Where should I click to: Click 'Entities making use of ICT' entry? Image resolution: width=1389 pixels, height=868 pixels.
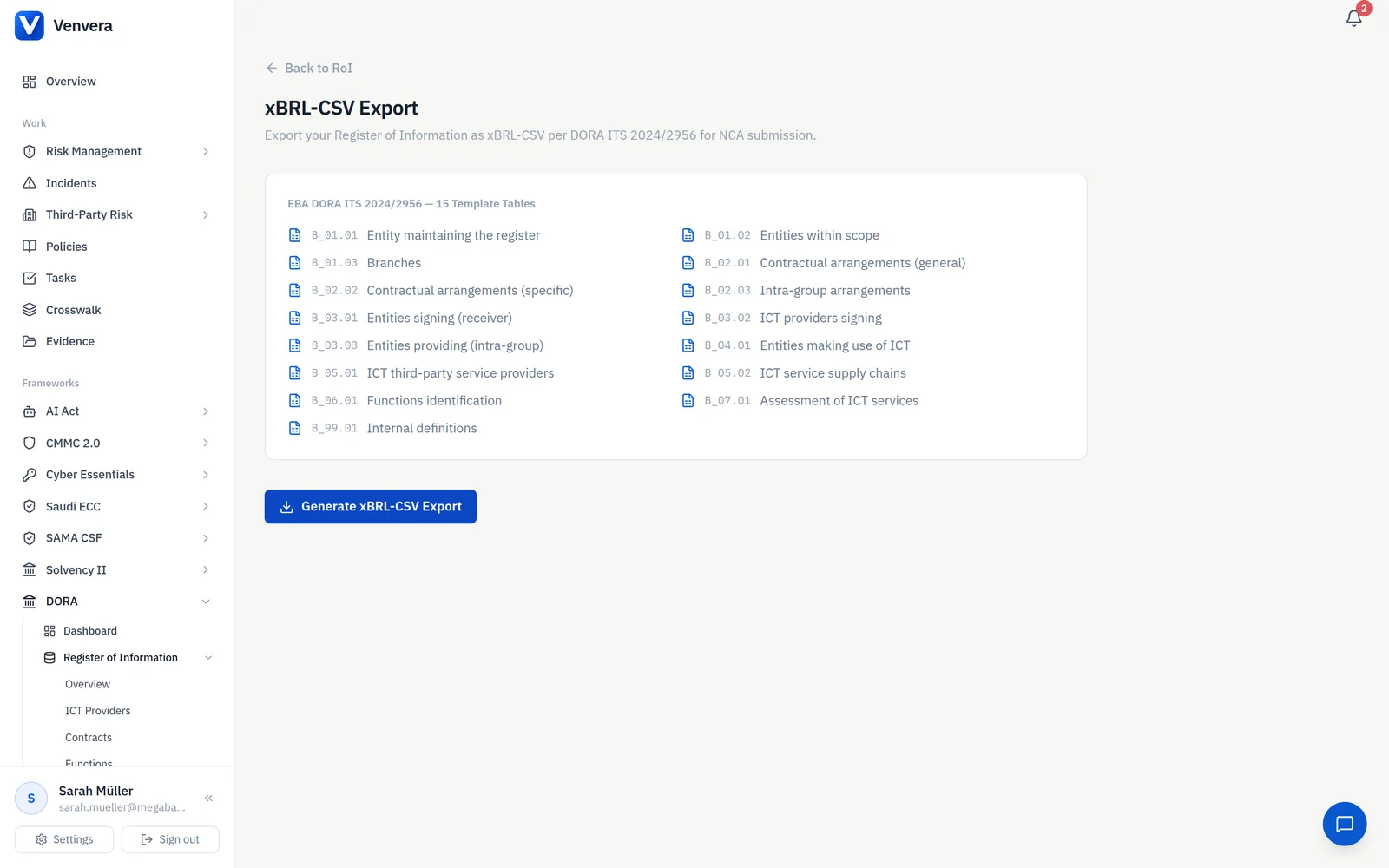[835, 345]
